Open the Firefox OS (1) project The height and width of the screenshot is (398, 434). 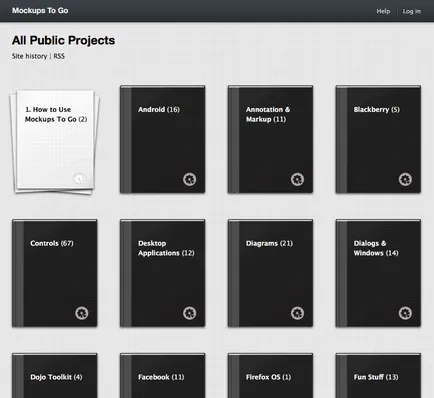(x=270, y=375)
